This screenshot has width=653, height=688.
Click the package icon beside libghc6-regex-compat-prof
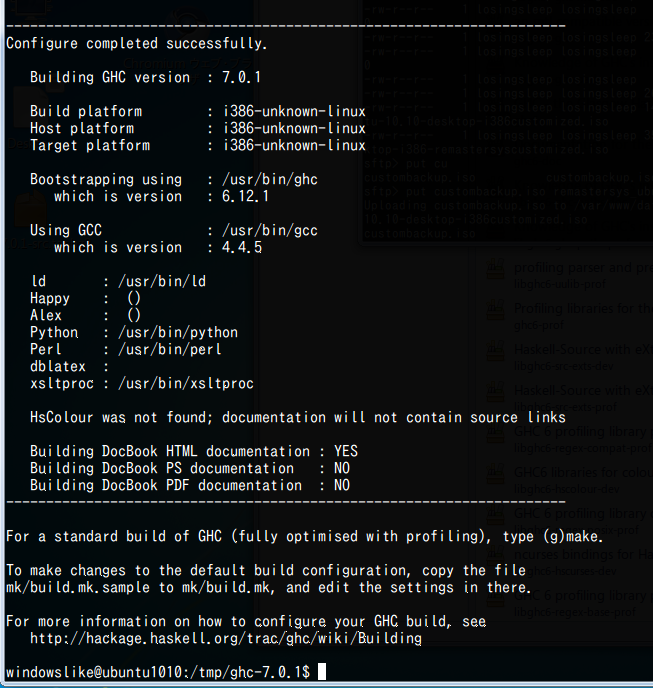pyautogui.click(x=496, y=433)
